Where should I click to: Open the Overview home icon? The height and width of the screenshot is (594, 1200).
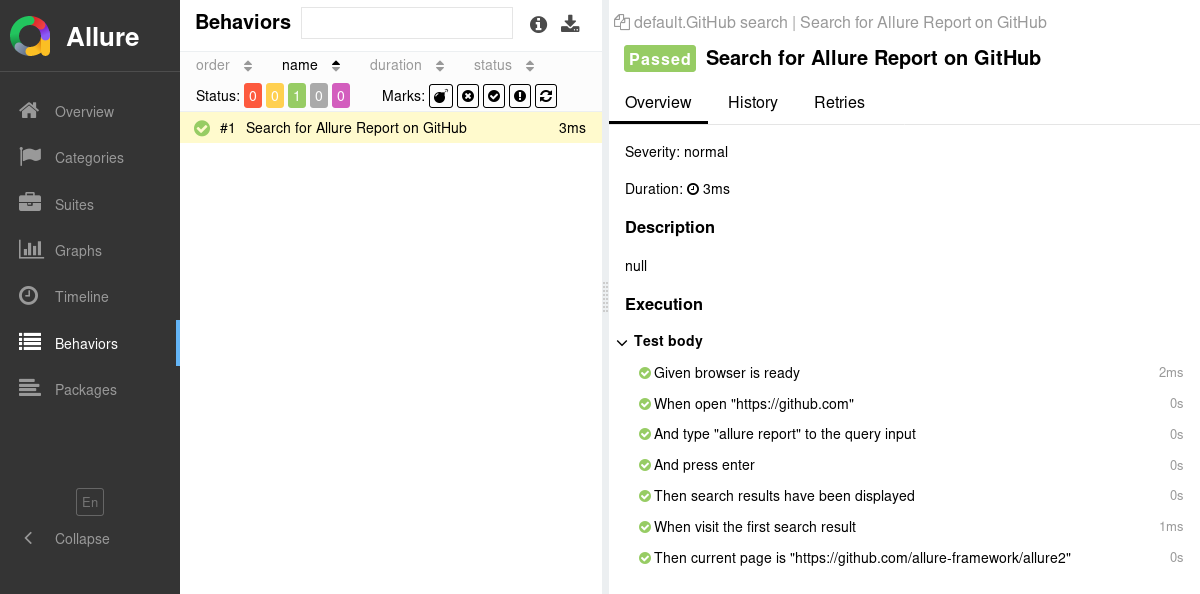click(84, 111)
